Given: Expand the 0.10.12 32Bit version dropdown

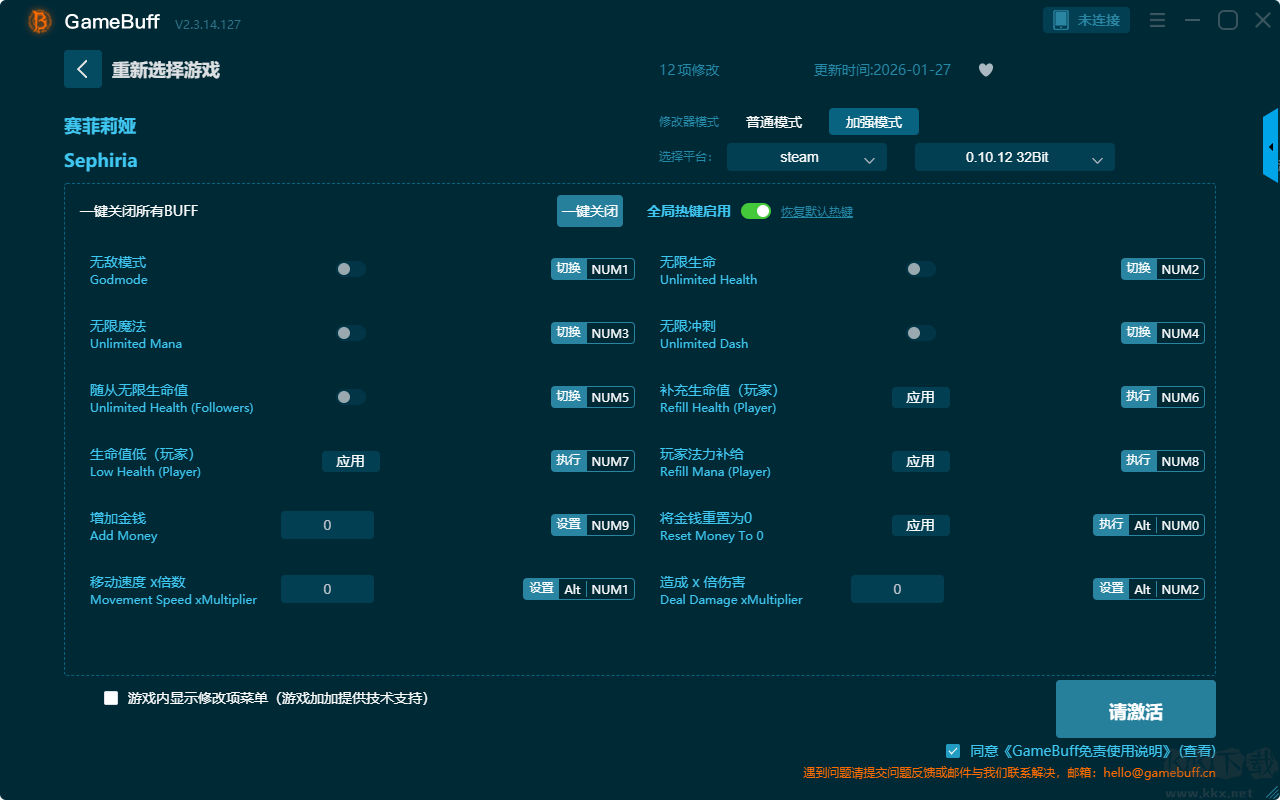Looking at the screenshot, I should point(1014,157).
